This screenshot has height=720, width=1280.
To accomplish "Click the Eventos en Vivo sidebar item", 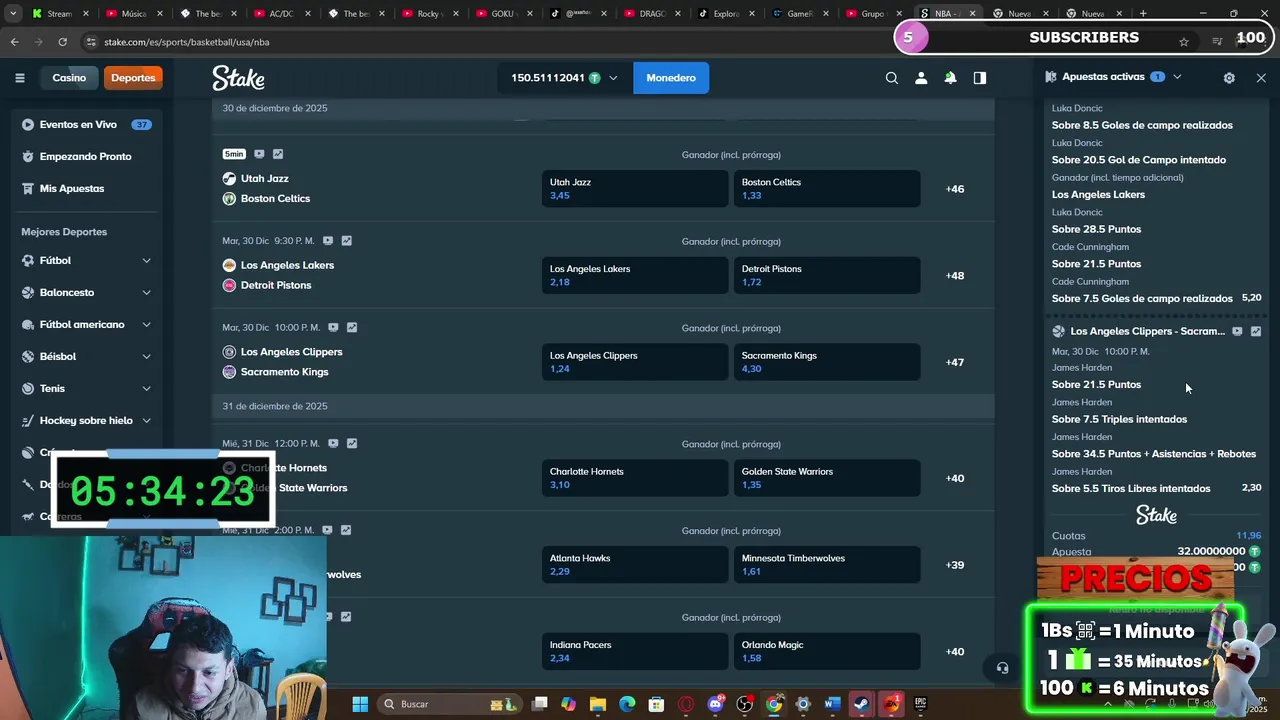I will pyautogui.click(x=86, y=124).
